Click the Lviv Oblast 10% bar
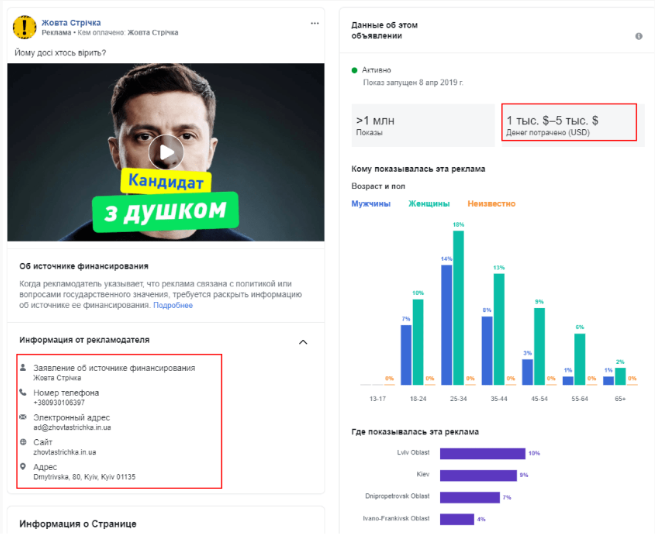Image resolution: width=655 pixels, height=542 pixels. [x=482, y=453]
